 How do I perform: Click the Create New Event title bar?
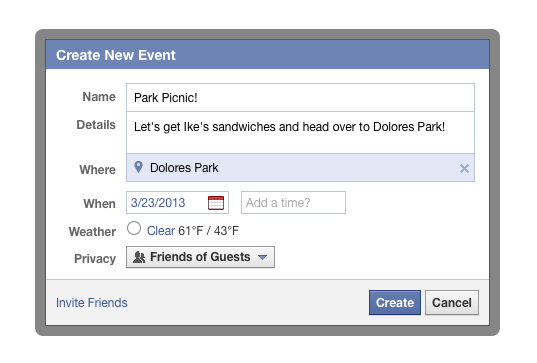[267, 55]
